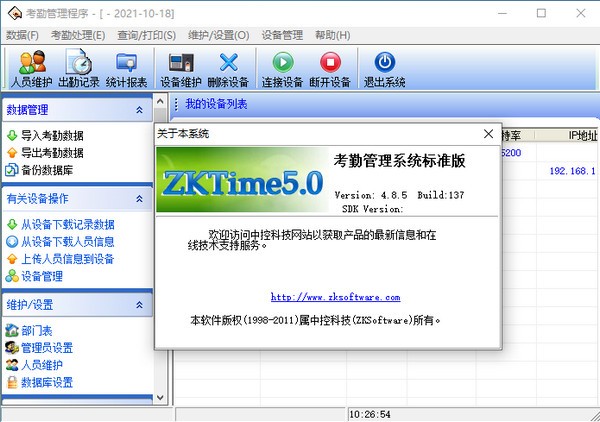Click 退出系统 exit system power icon

385,62
